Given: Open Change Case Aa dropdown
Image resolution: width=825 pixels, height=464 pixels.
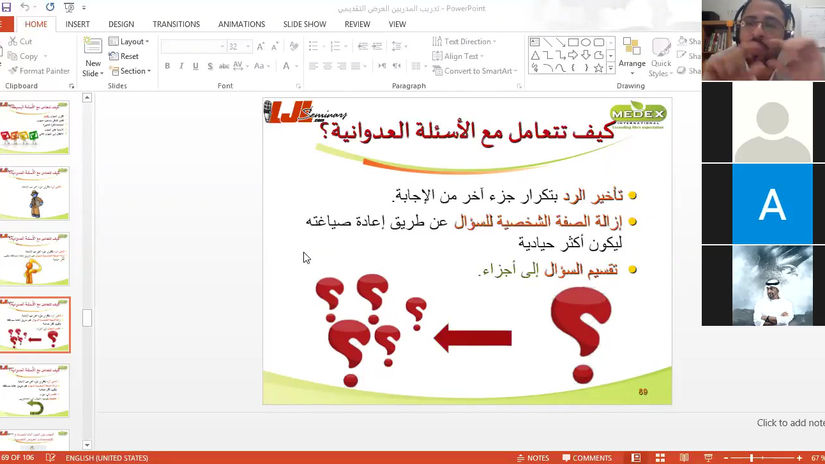Looking at the screenshot, I should (x=261, y=66).
